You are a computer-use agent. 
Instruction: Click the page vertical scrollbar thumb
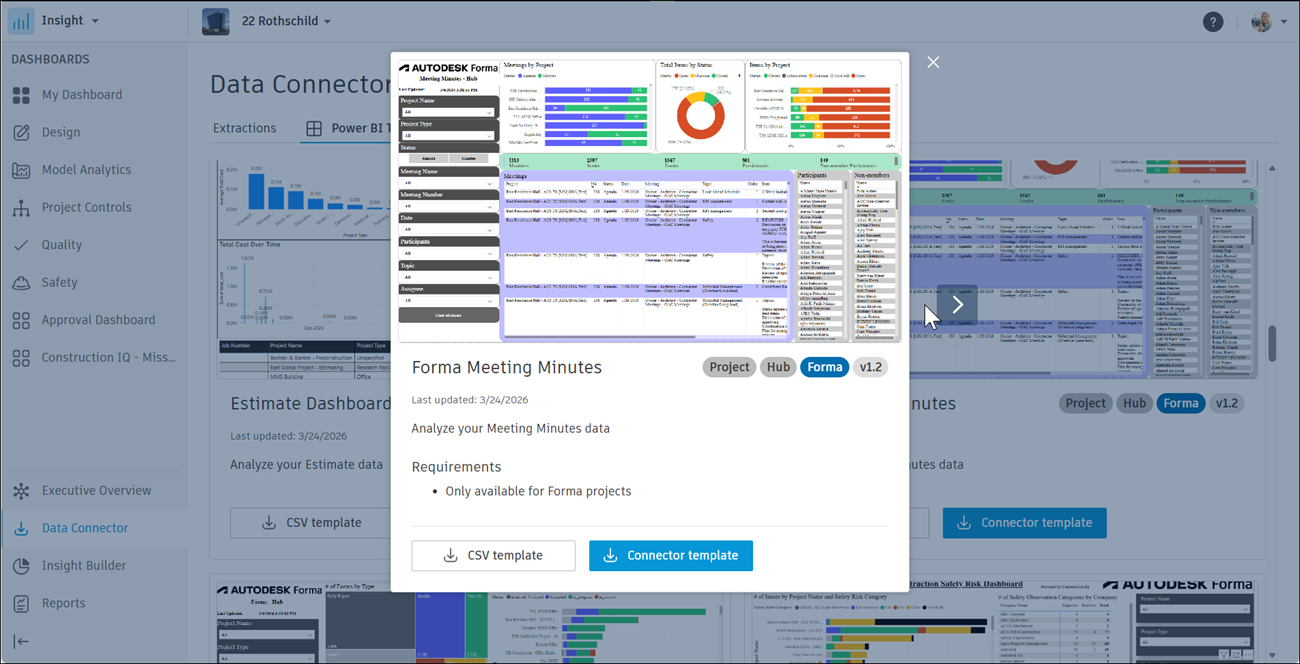point(1272,343)
